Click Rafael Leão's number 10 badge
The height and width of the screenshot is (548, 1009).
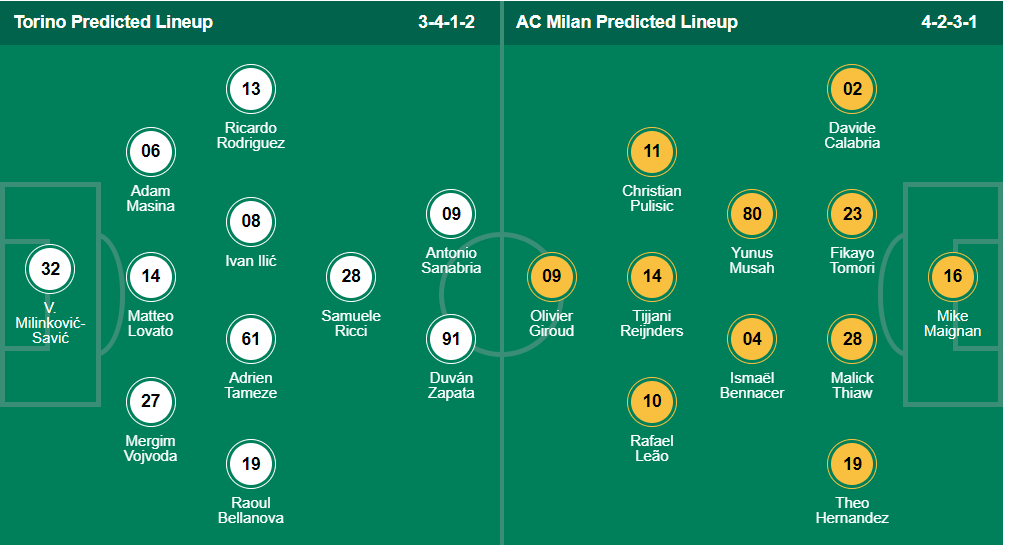[652, 402]
